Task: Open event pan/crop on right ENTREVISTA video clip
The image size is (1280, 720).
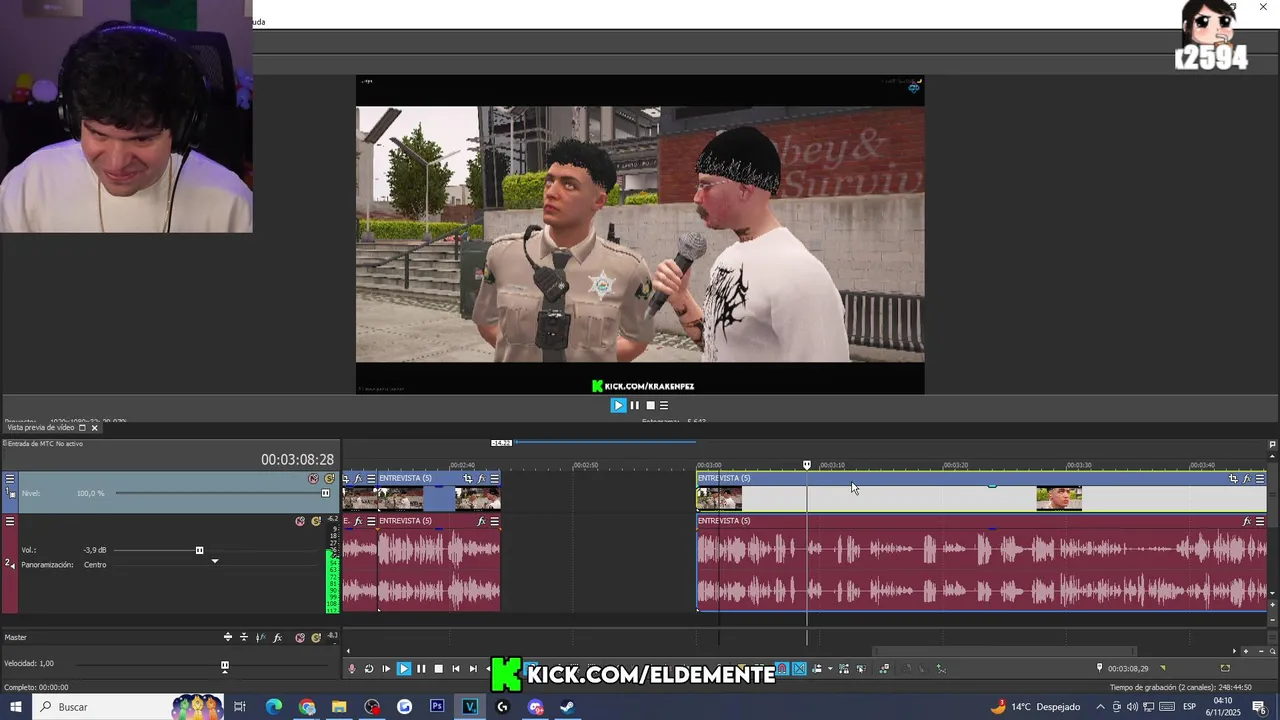Action: [x=1233, y=478]
